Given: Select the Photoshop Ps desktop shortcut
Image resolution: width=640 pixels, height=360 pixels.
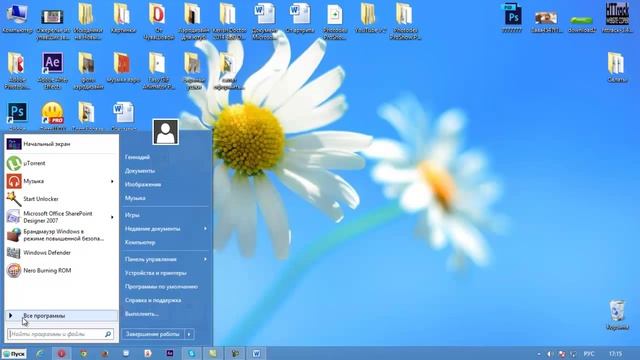Looking at the screenshot, I should coord(17,116).
